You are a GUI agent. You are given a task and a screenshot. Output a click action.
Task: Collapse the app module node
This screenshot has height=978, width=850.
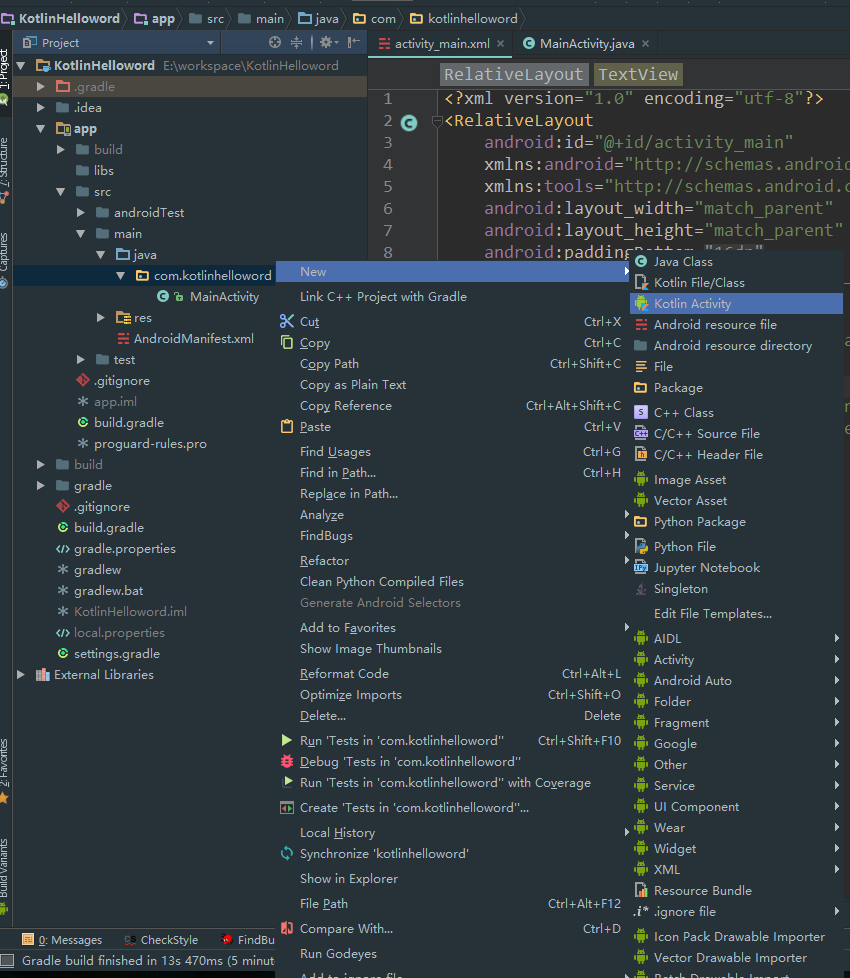click(41, 128)
